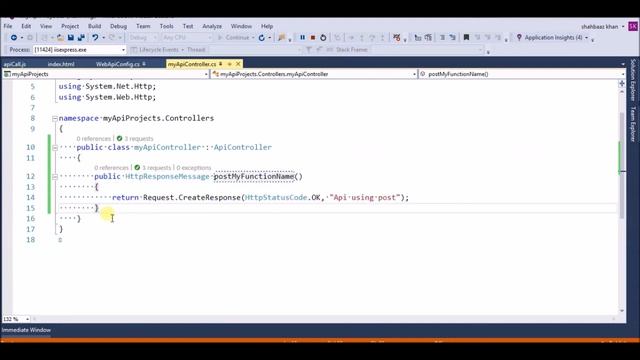Screen dimensions: 640x360
Task: Collapse the myApiController class block
Action: [55, 148]
